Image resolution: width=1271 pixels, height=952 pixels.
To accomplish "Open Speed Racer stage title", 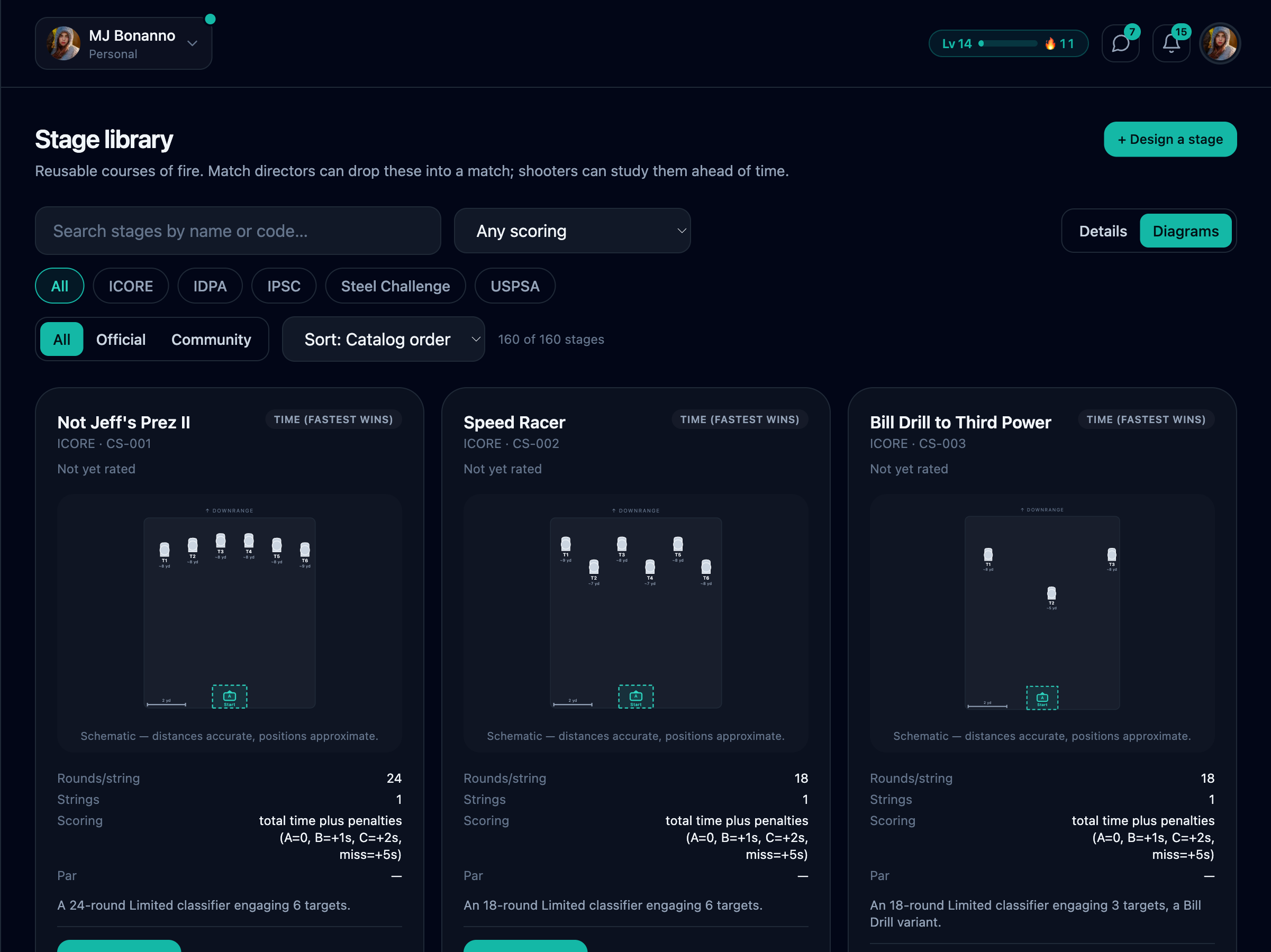I will (514, 423).
